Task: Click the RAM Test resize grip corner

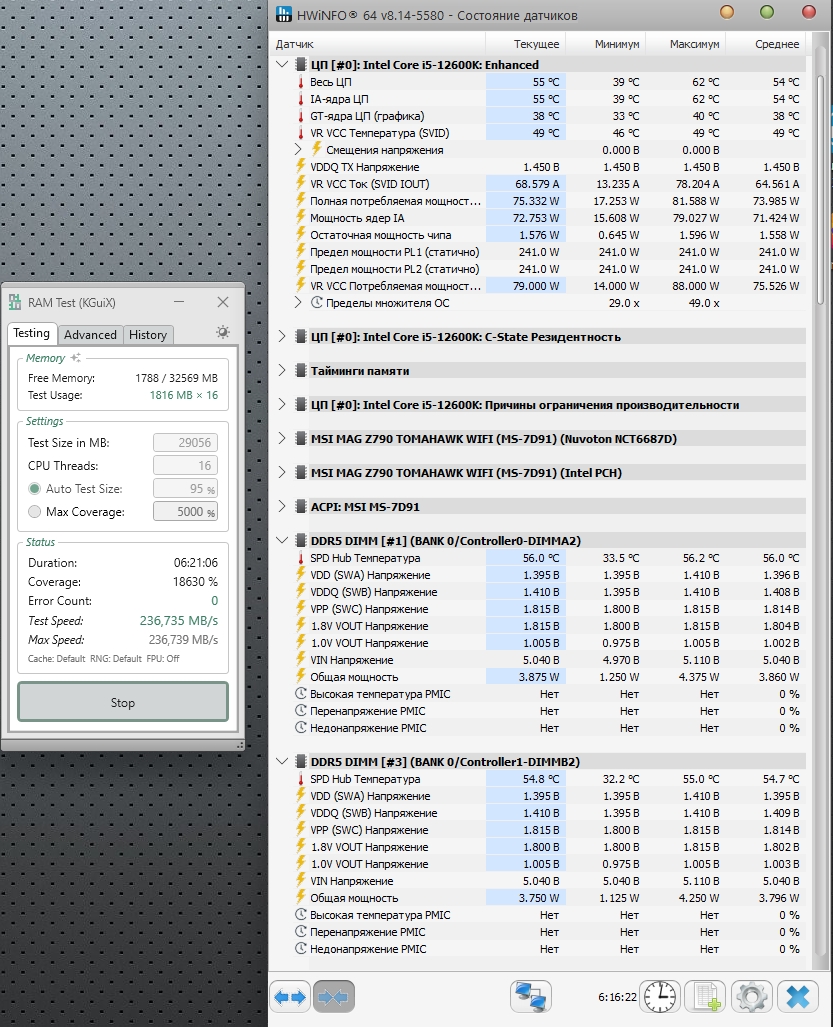Action: coord(240,745)
